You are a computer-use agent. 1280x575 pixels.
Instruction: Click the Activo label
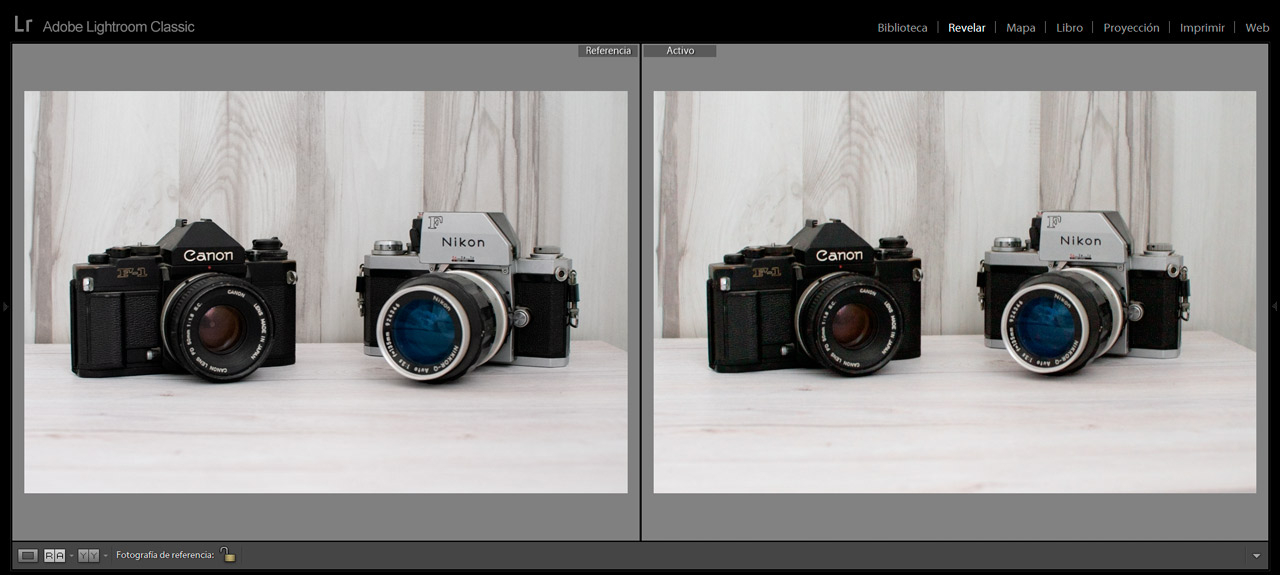pos(680,51)
